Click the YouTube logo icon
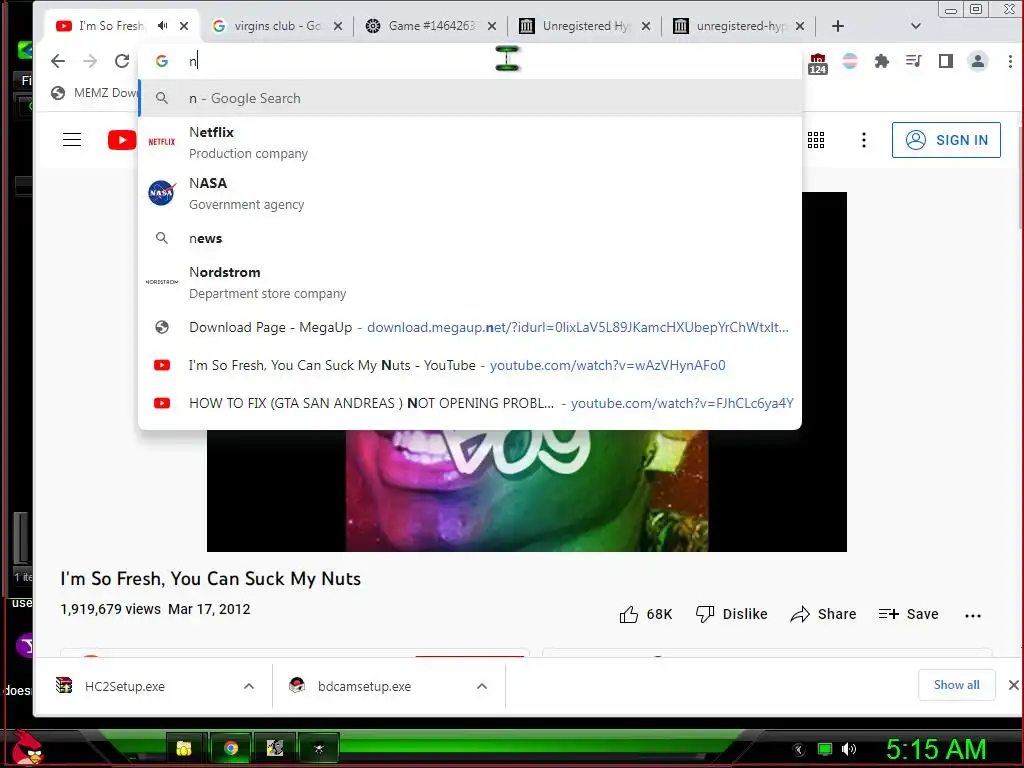 (122, 140)
